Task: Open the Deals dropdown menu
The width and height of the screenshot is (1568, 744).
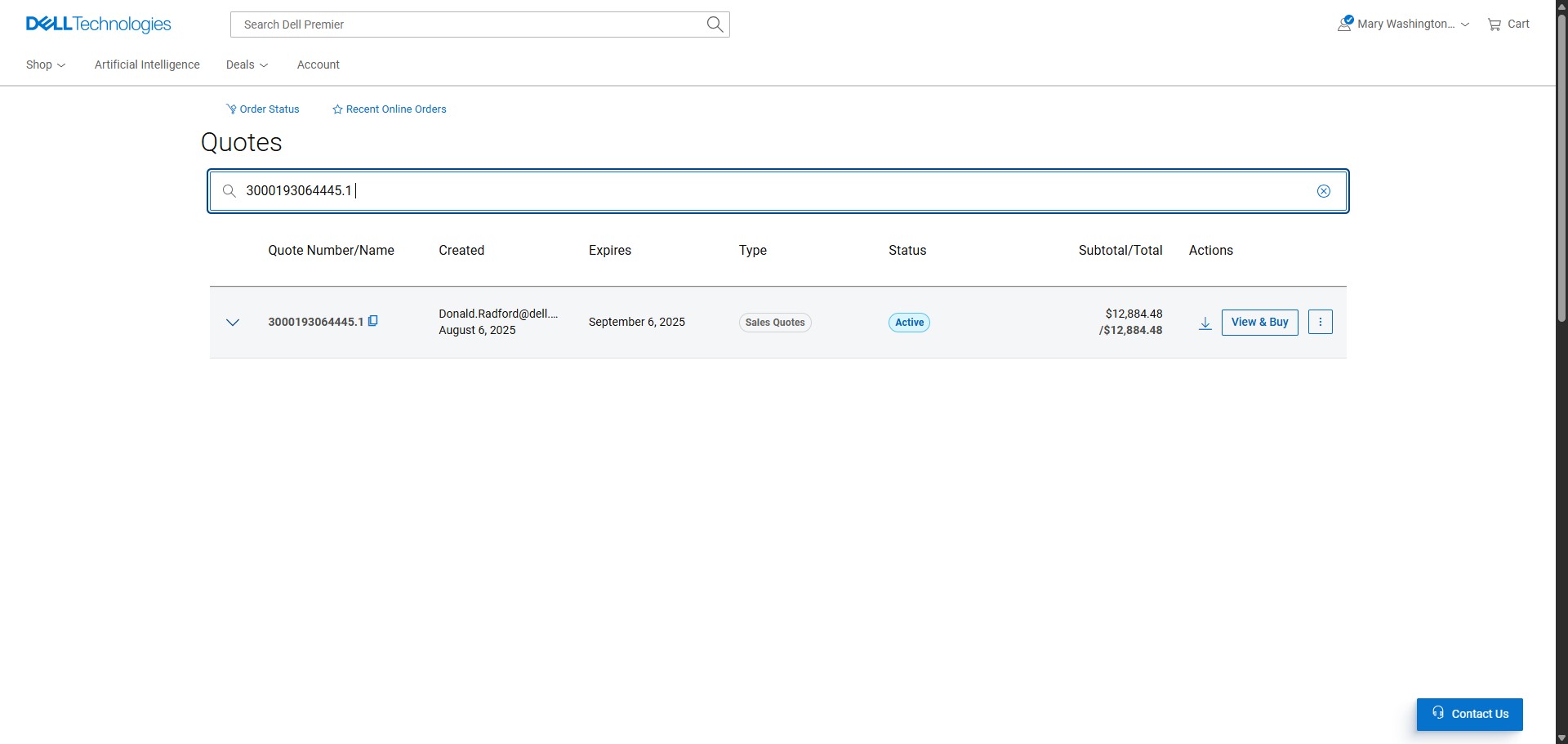Action: pyautogui.click(x=246, y=65)
